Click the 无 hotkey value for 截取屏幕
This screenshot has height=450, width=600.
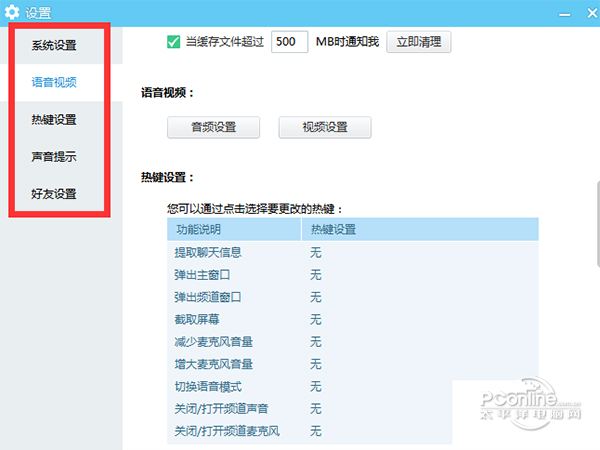coord(316,320)
